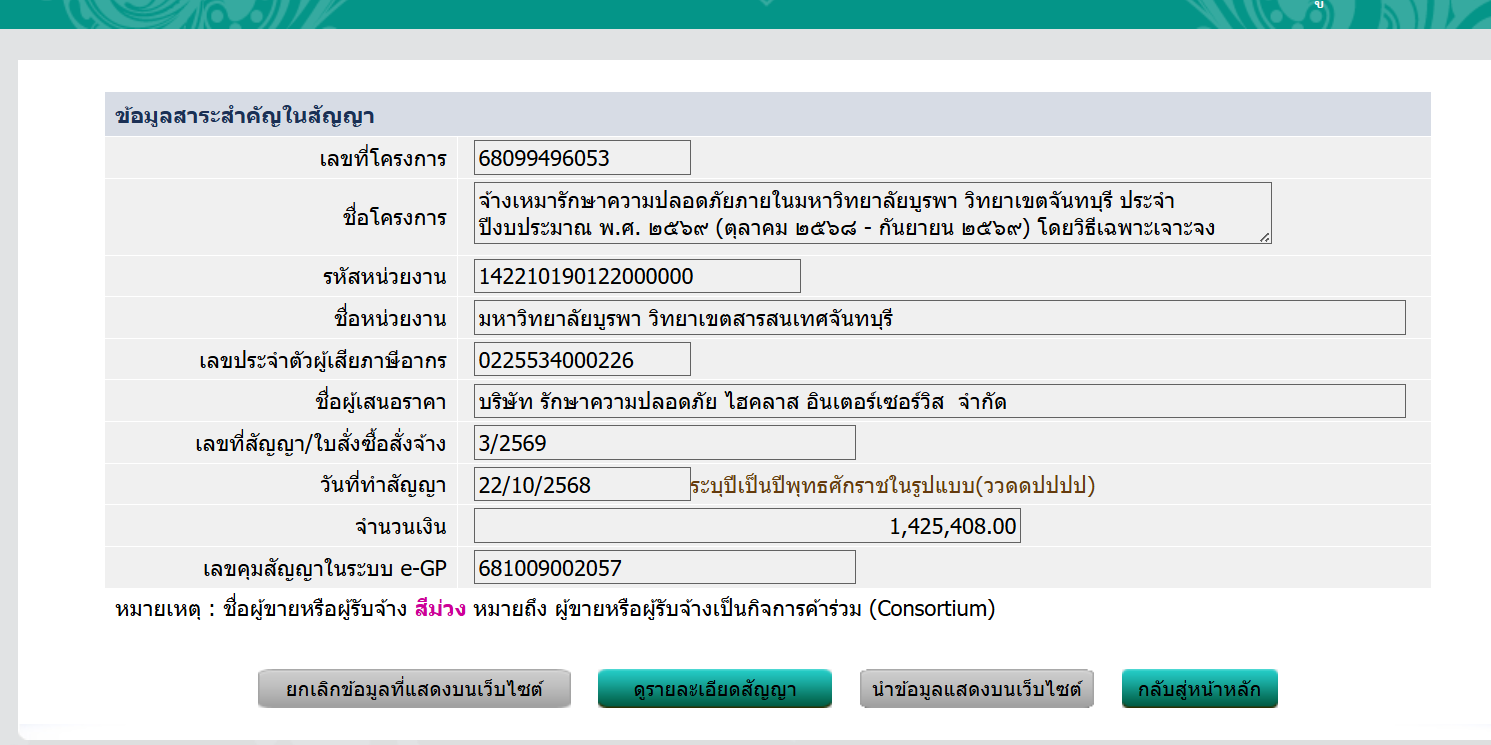Click the bidder name field บริษัท รักษาความปลอดภัย
Viewport: 1491px width, 745px height.
[940, 402]
